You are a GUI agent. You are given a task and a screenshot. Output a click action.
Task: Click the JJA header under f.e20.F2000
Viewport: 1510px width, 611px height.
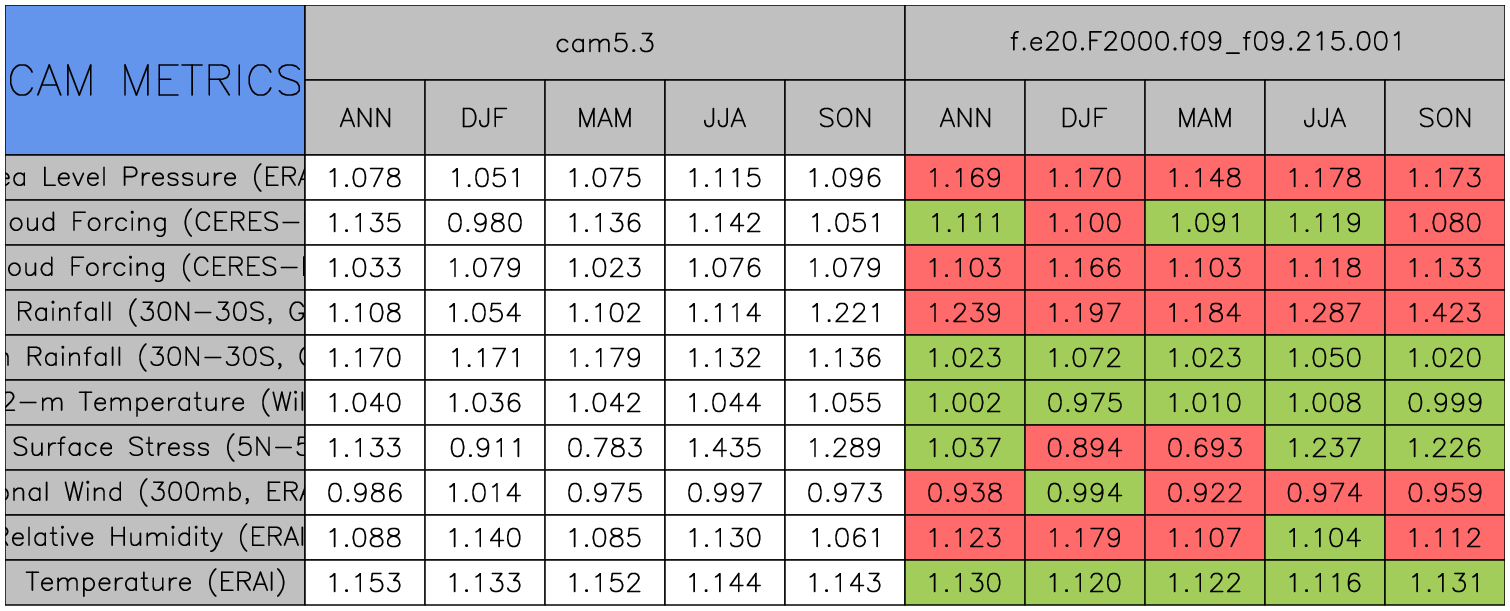pos(1325,118)
